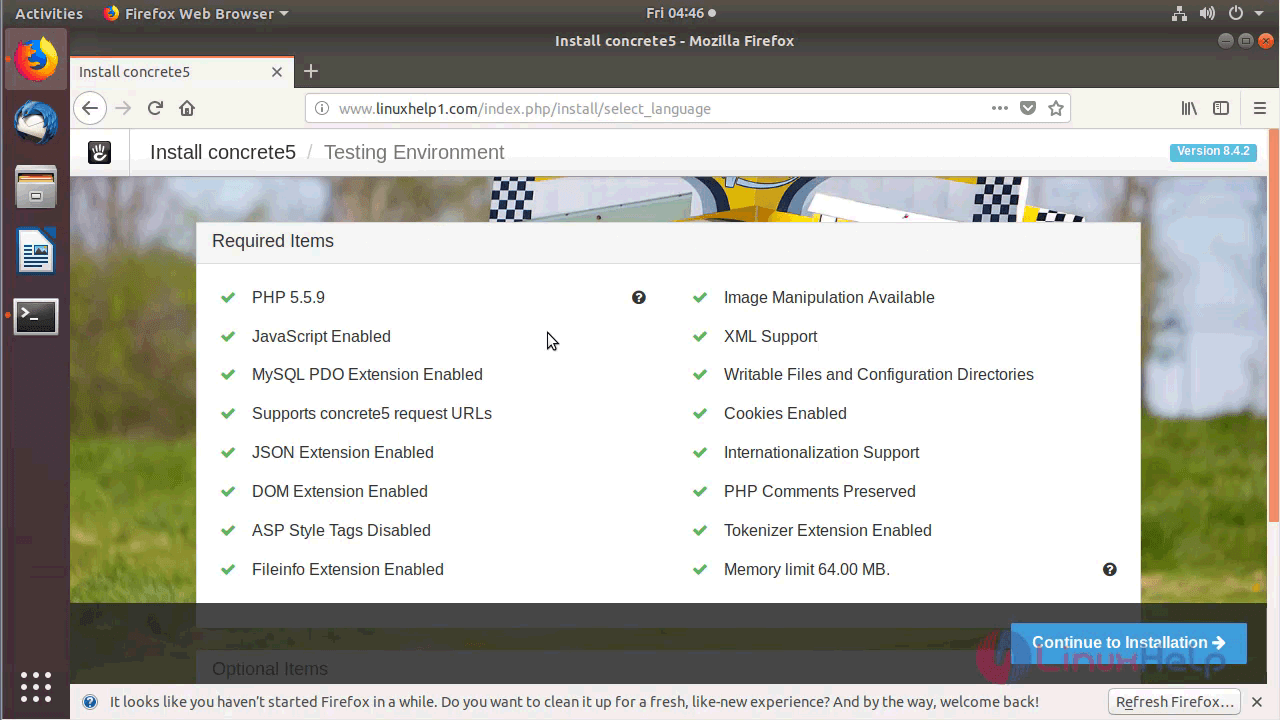
Task: Click ASP Style Tags Disabled text
Action: click(341, 530)
